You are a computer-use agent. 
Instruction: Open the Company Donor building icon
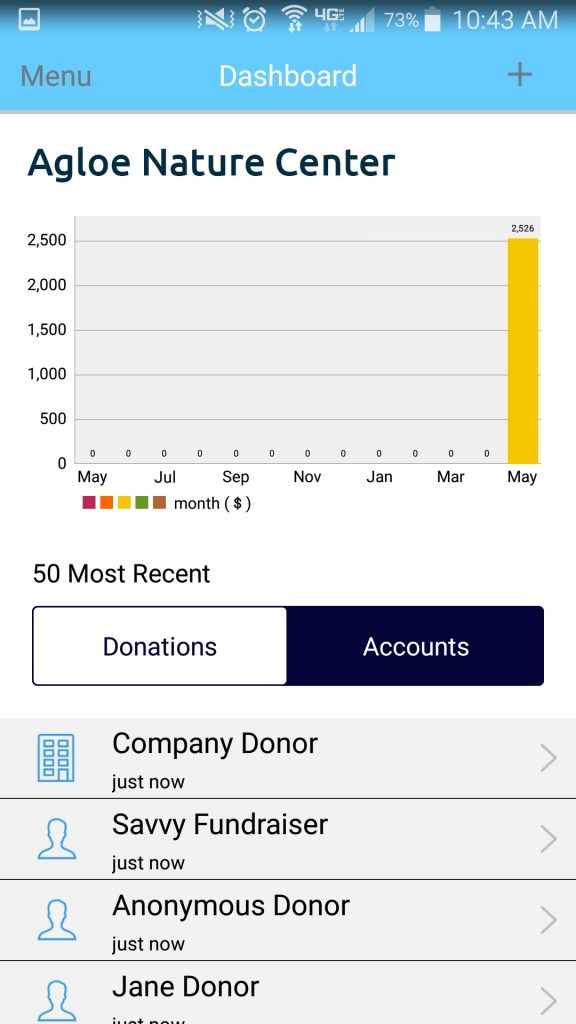pyautogui.click(x=56, y=758)
